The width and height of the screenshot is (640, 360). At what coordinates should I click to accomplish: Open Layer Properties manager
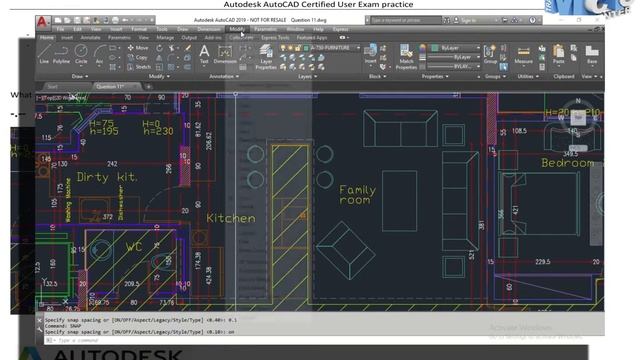pos(266,57)
